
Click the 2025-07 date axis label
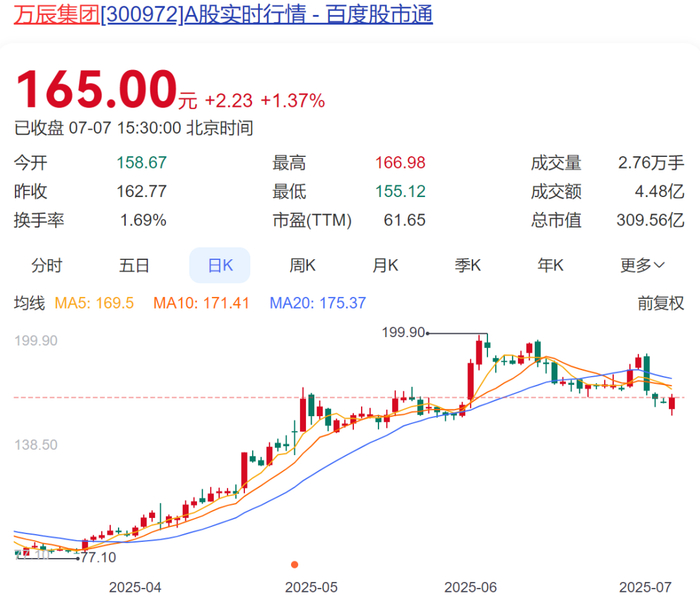(x=646, y=587)
